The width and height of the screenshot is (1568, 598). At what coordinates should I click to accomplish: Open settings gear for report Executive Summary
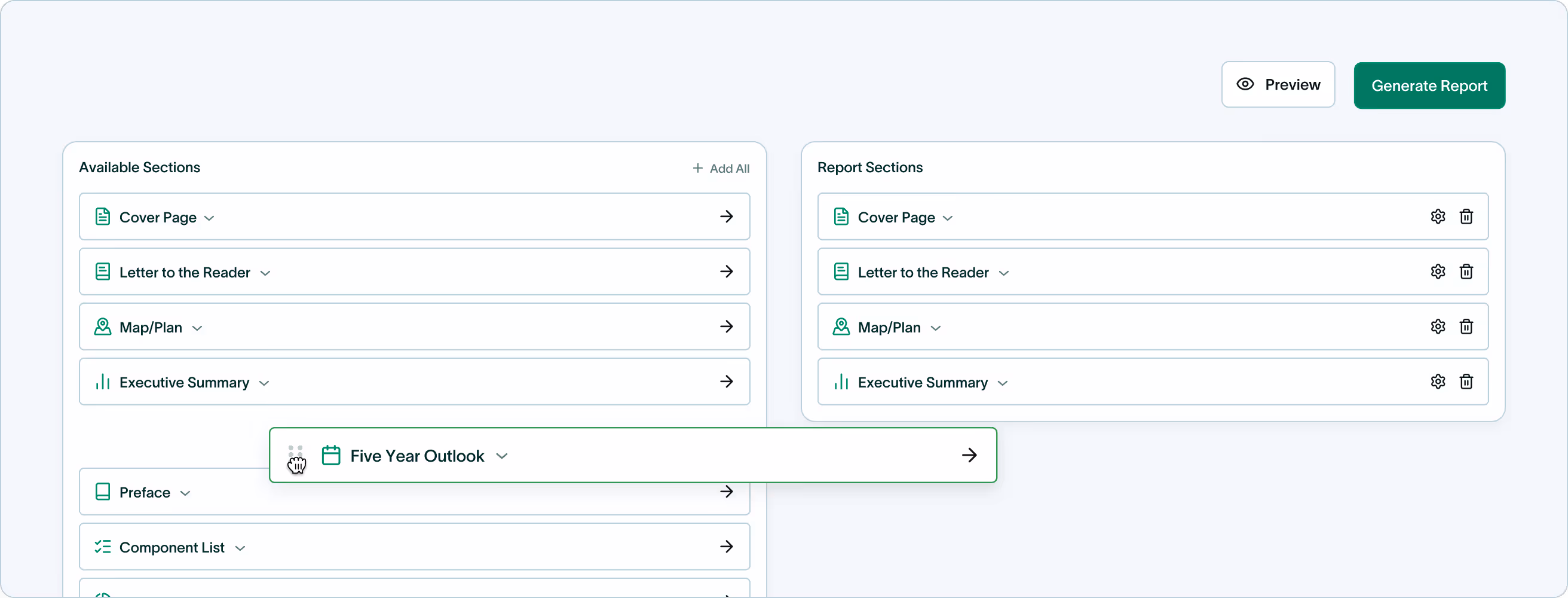(1437, 382)
